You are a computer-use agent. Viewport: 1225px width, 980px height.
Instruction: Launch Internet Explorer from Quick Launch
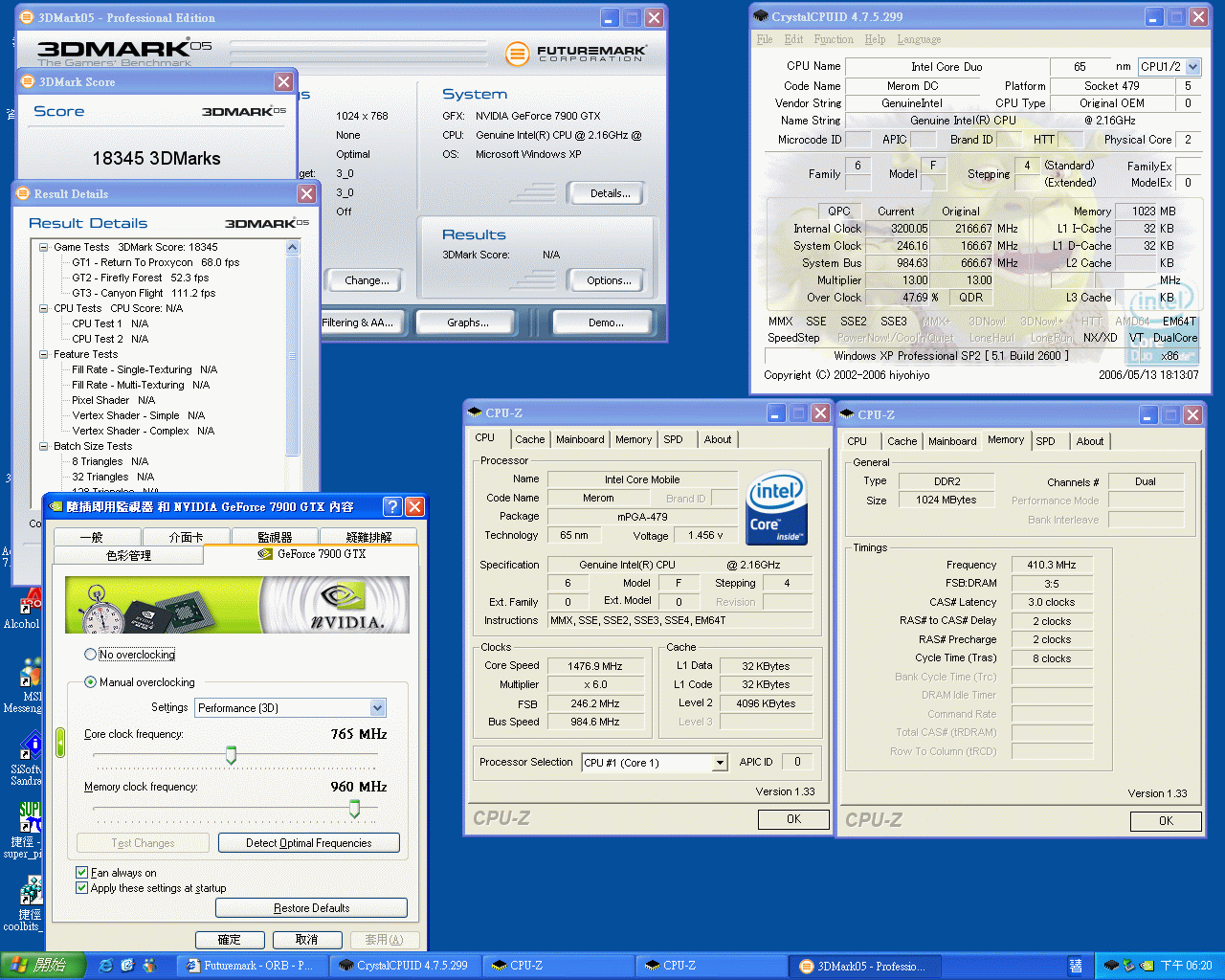(105, 966)
